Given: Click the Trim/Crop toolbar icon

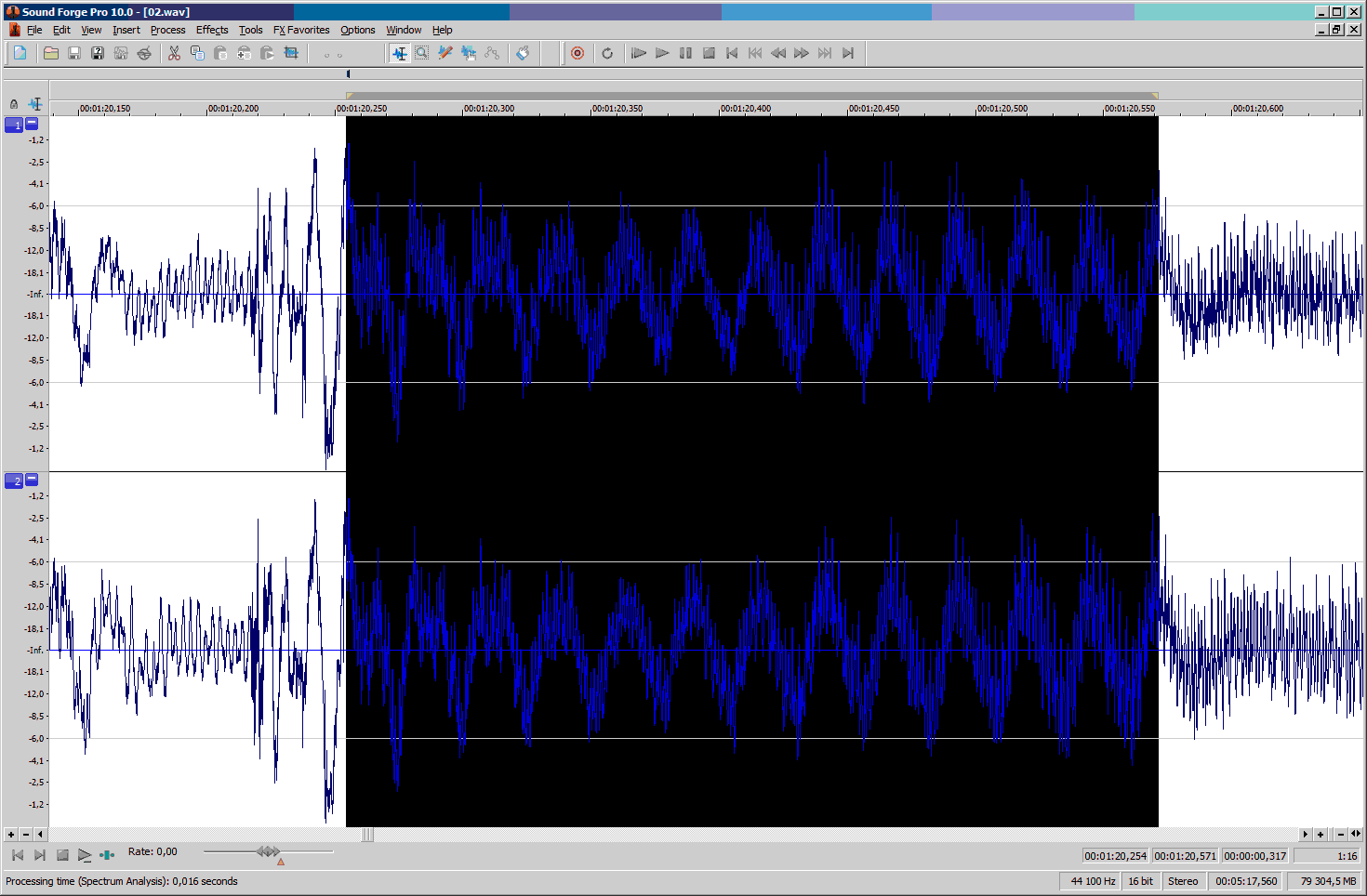Looking at the screenshot, I should [291, 53].
